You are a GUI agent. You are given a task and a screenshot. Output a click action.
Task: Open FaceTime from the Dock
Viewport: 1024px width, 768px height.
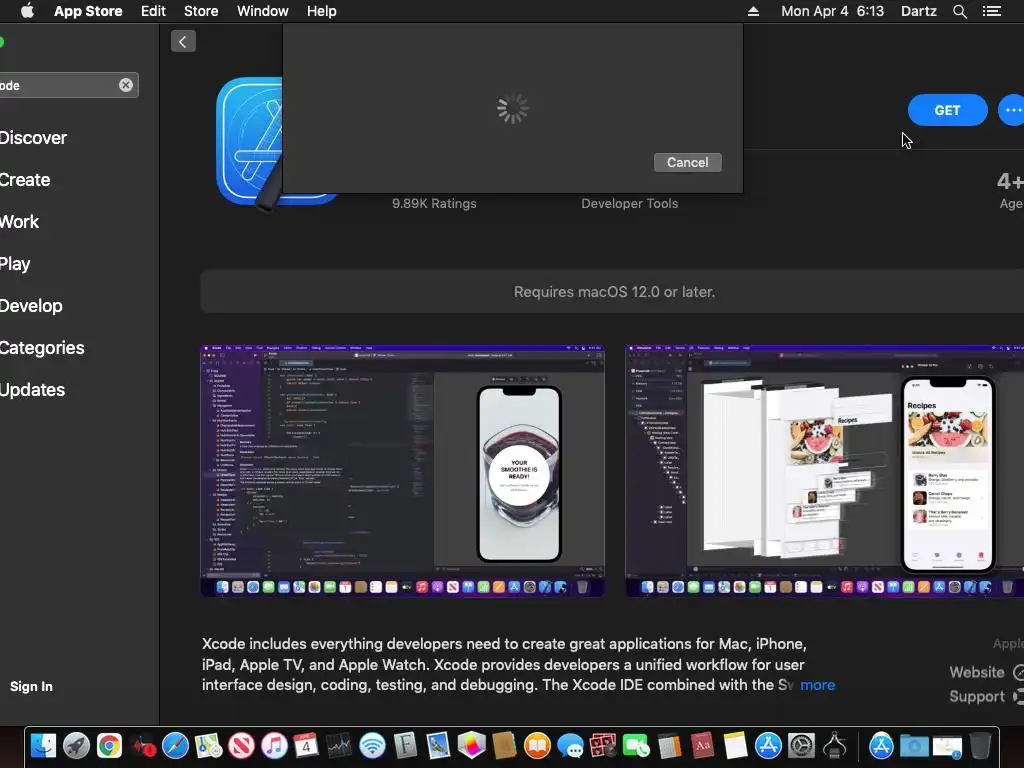(635, 745)
